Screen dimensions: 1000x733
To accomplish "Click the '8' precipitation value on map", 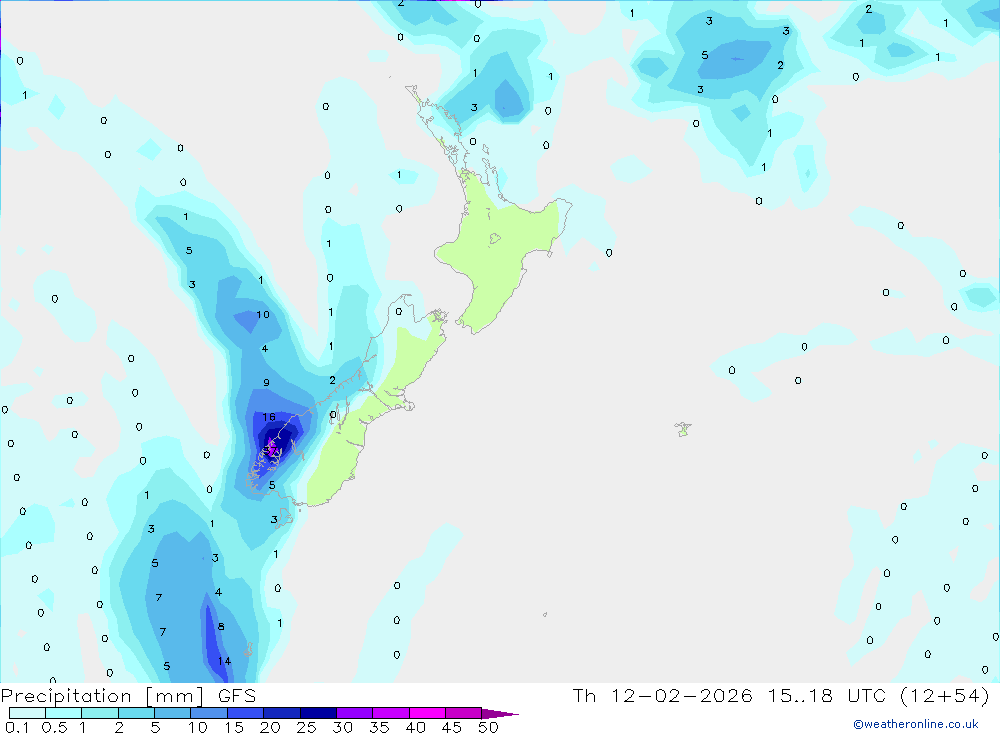I will [x=221, y=626].
